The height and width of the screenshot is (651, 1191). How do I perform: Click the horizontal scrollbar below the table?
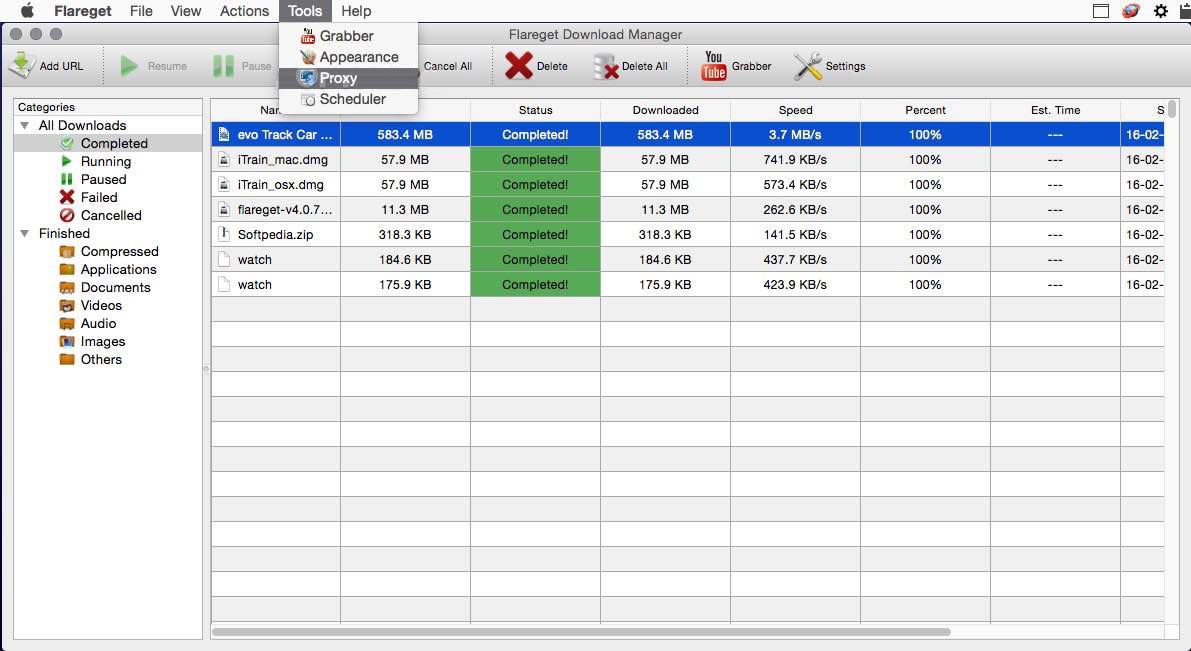(x=581, y=631)
